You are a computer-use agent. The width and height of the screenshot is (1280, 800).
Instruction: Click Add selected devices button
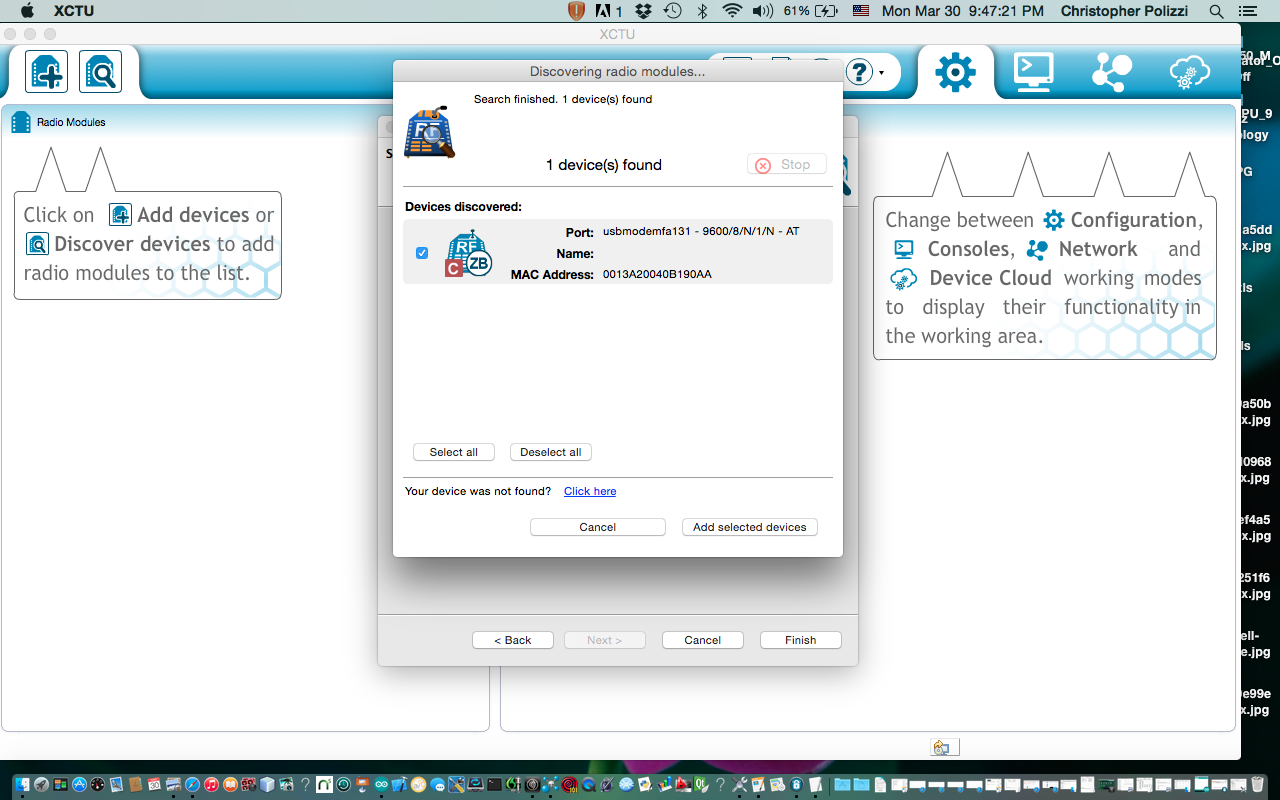tap(750, 527)
